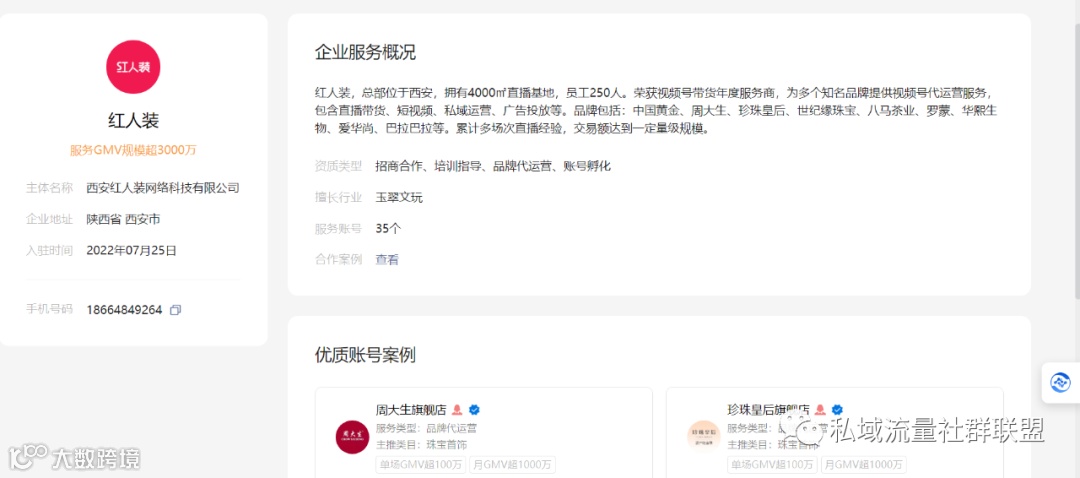Click the blue verified badge beside 周大生旗舰店
The width and height of the screenshot is (1080, 478).
(x=474, y=410)
